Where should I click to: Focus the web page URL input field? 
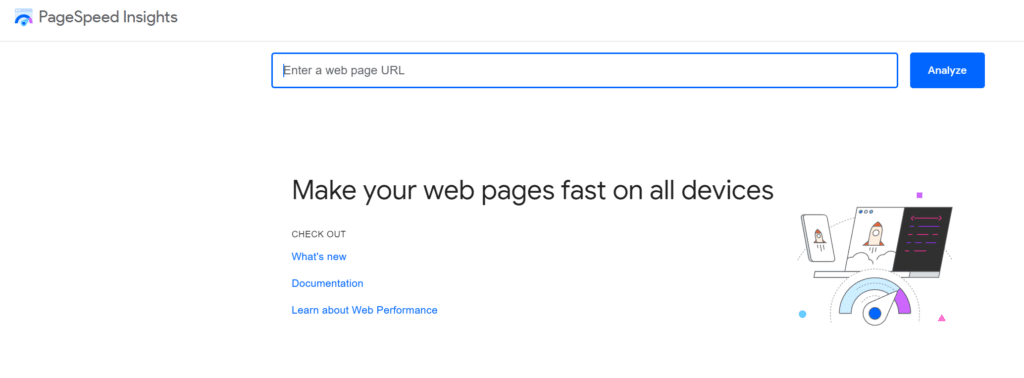[584, 70]
